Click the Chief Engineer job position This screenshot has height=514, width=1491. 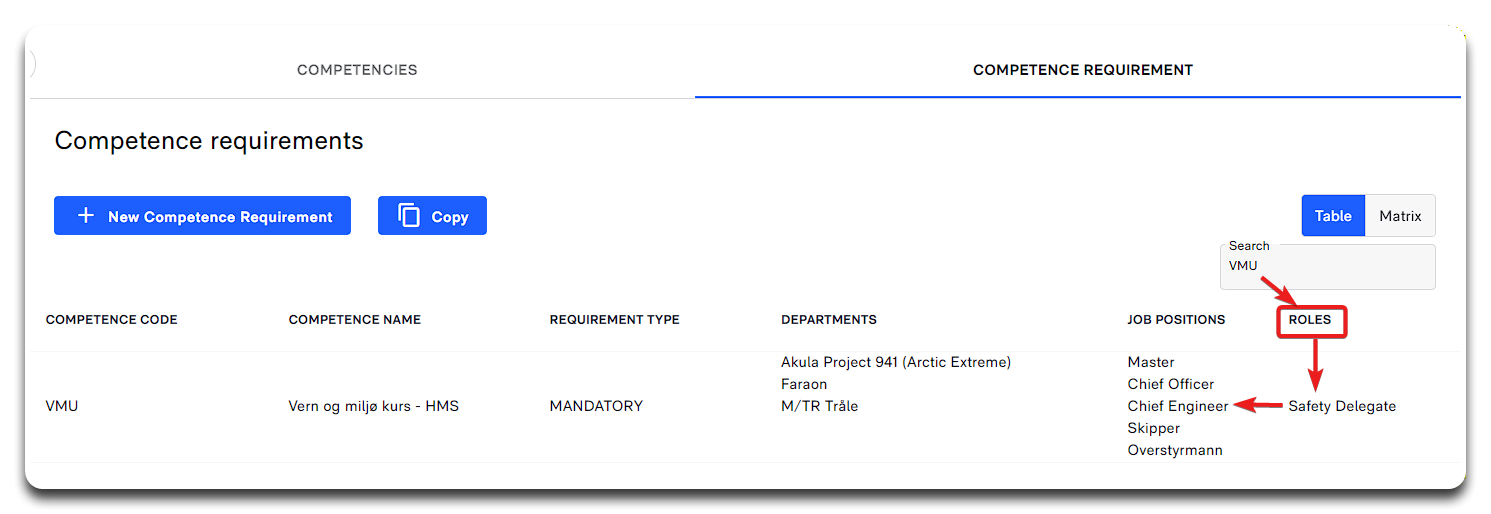[x=1177, y=406]
